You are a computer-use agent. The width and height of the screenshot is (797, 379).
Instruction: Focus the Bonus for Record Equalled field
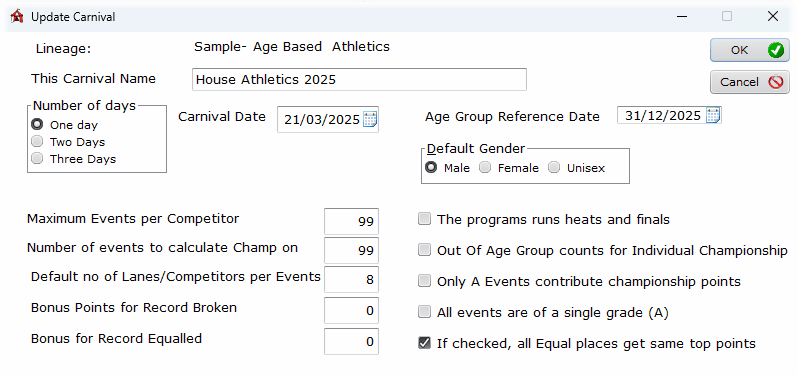pos(351,341)
